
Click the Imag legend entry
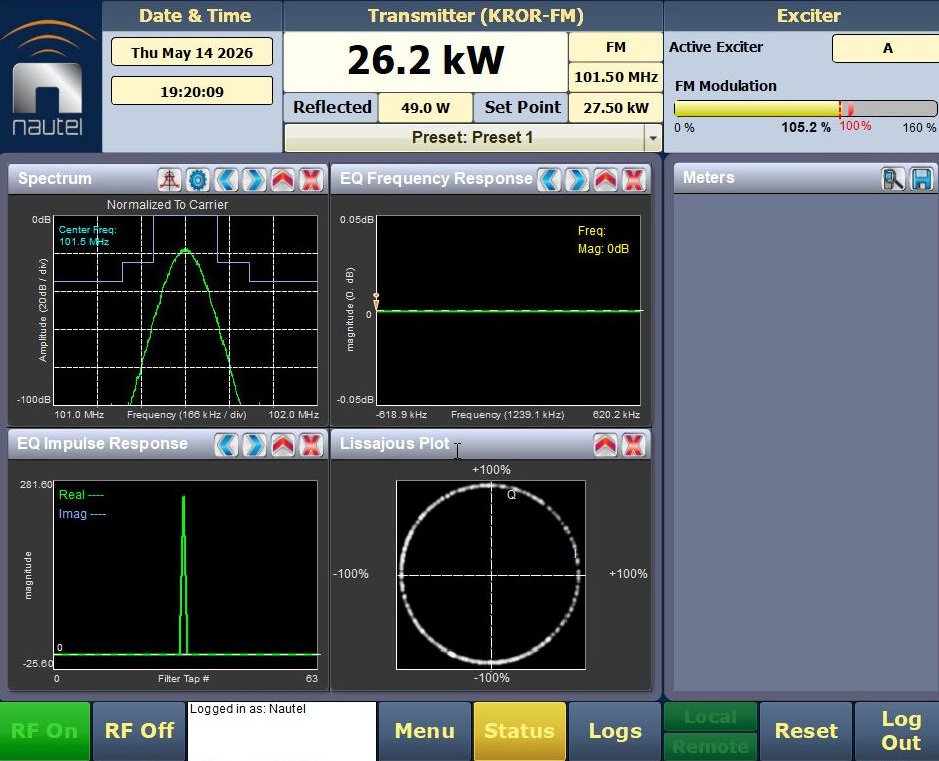[x=82, y=514]
